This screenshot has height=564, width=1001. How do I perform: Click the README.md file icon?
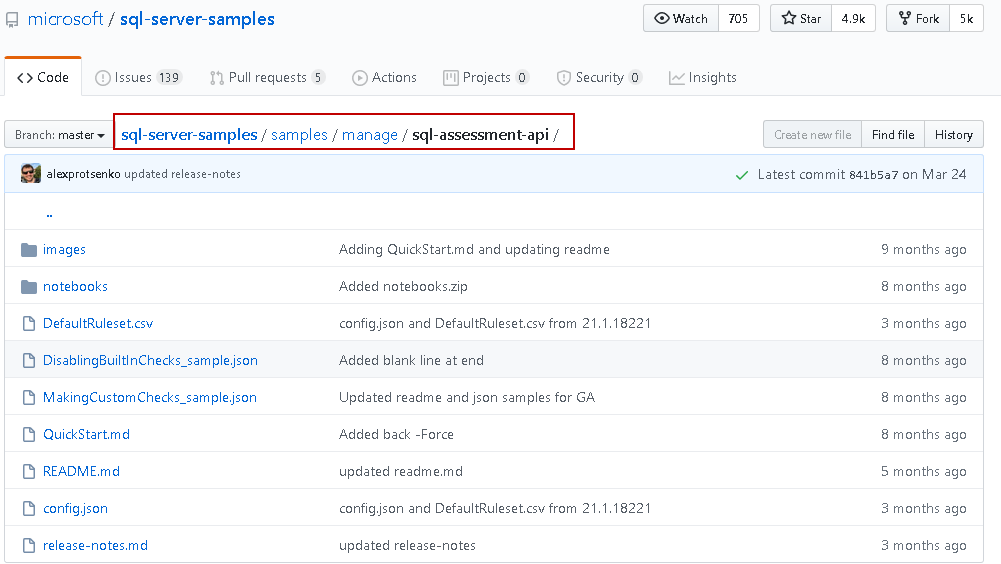point(28,471)
